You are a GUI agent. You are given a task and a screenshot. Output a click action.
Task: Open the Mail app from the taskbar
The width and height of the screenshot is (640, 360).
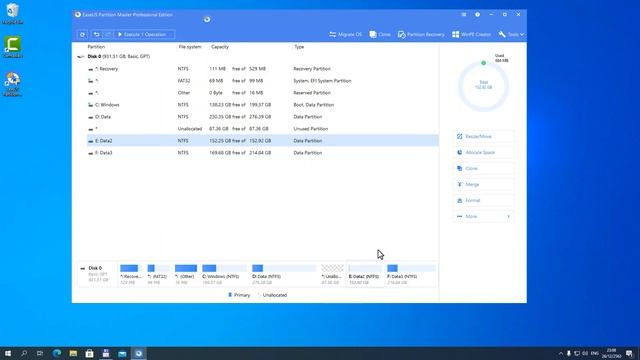[x=122, y=353]
